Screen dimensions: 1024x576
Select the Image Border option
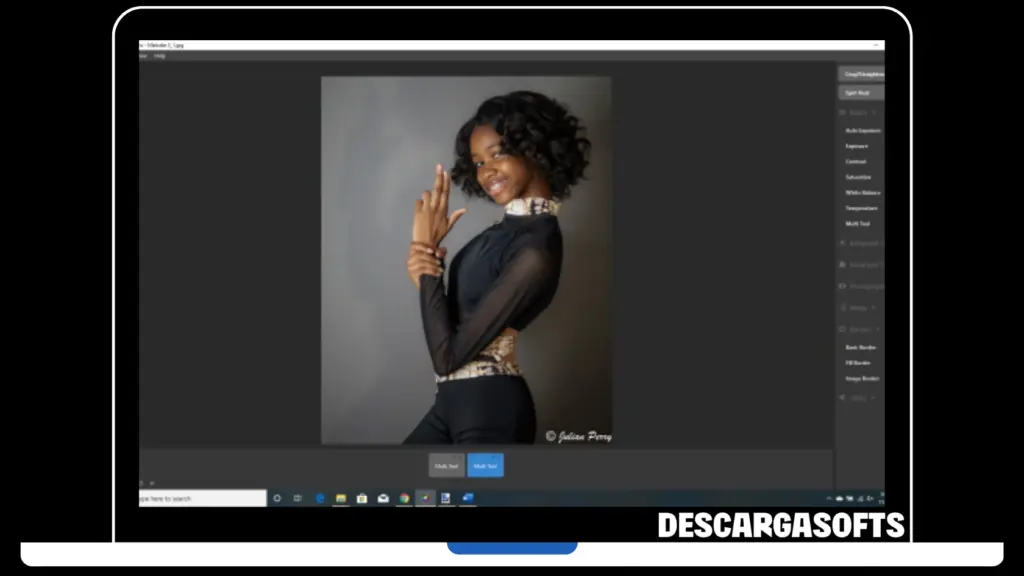pos(862,378)
